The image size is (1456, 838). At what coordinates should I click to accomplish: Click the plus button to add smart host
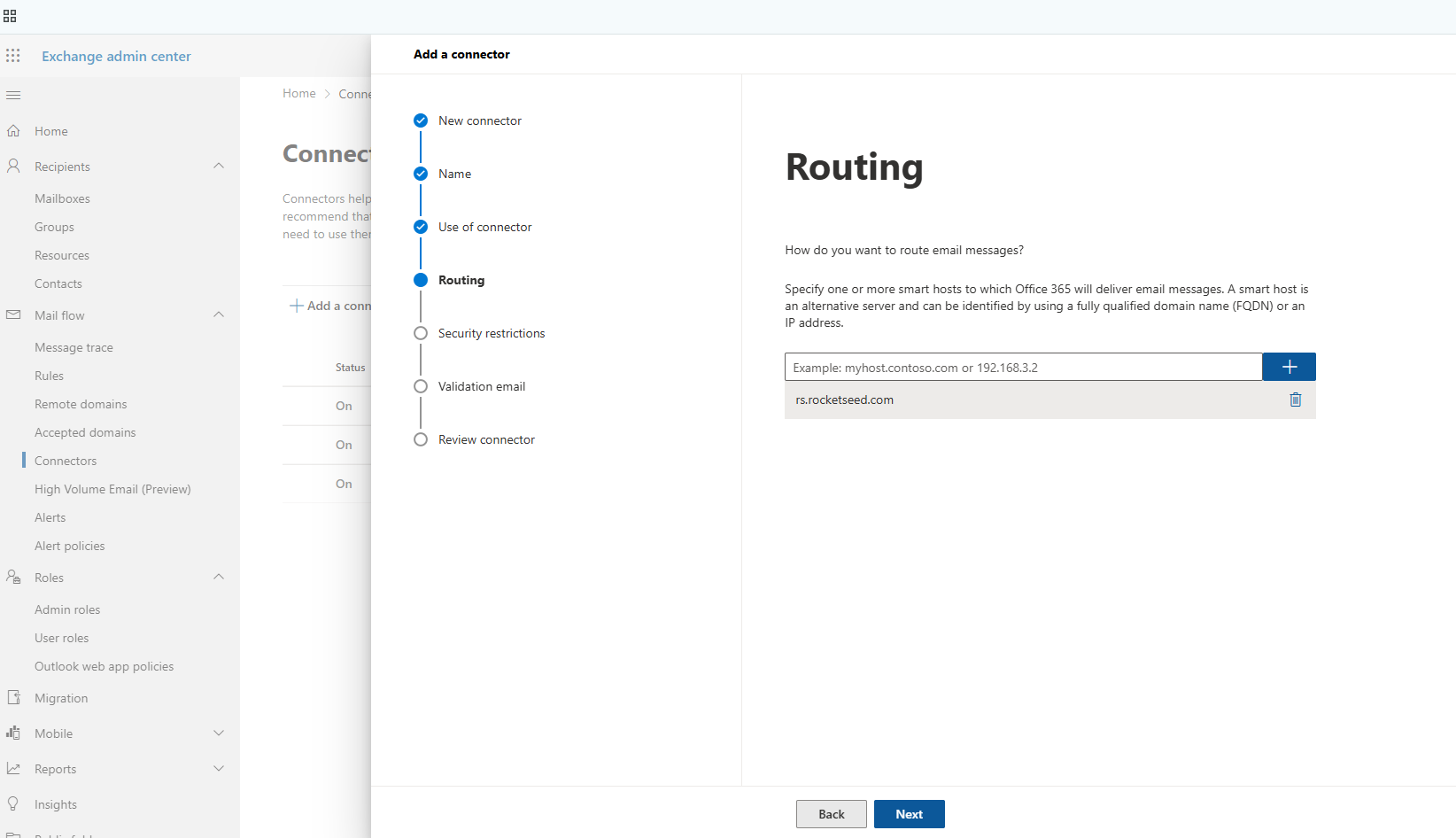point(1289,367)
